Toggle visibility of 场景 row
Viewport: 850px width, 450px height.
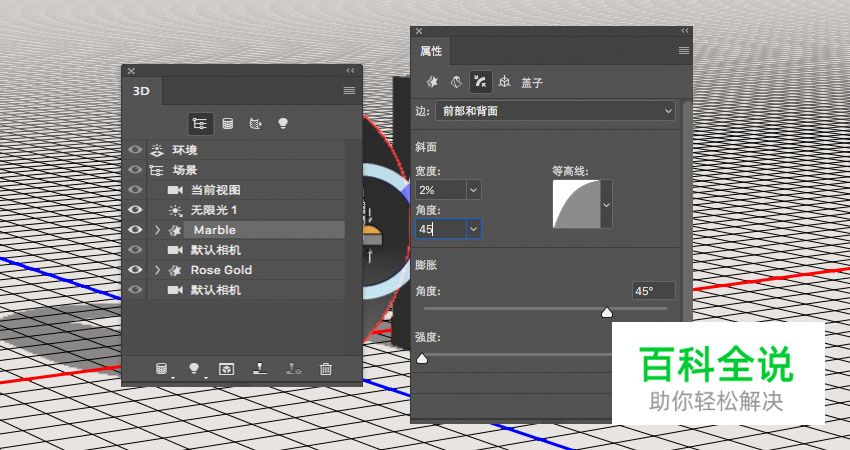coord(135,170)
